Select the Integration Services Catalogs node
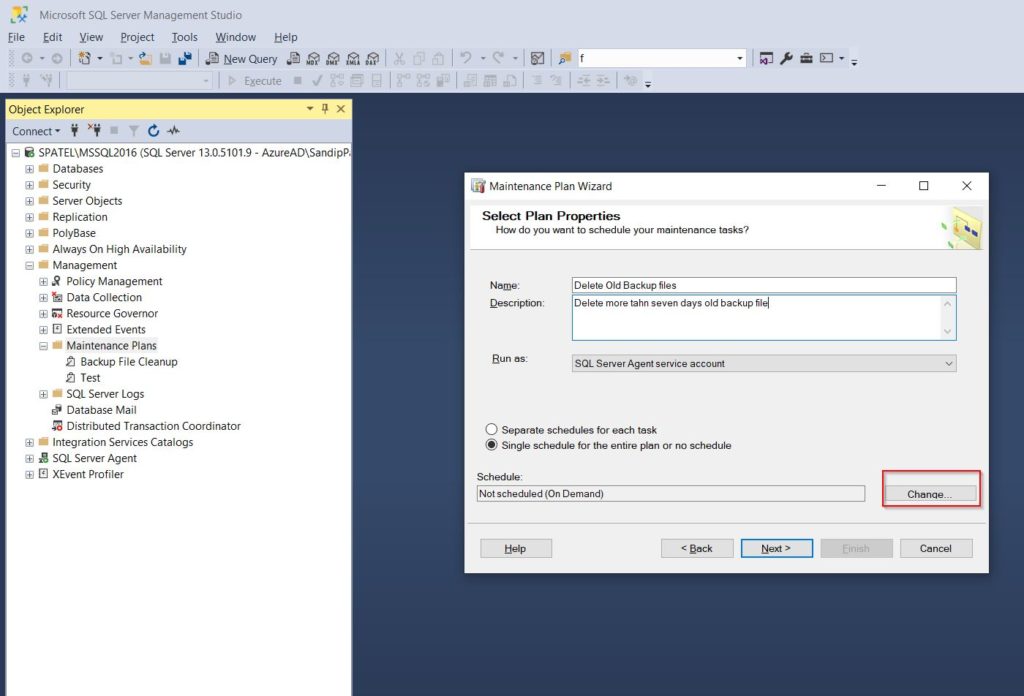This screenshot has height=696, width=1024. click(x=123, y=442)
